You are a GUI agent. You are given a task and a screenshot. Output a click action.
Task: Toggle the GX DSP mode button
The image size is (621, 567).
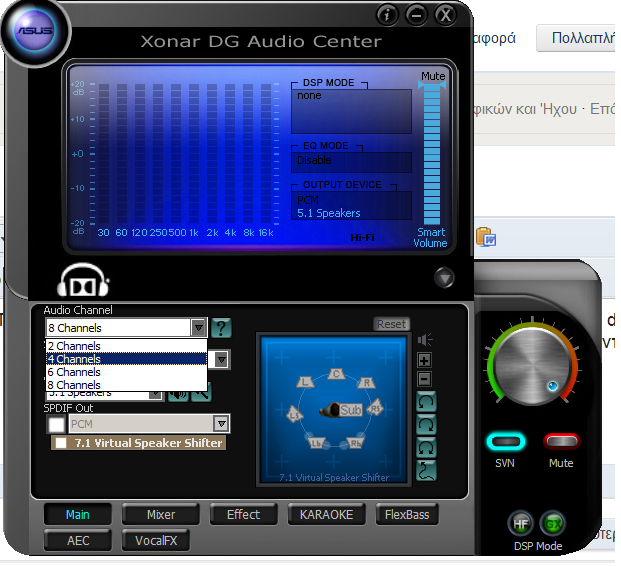[553, 524]
